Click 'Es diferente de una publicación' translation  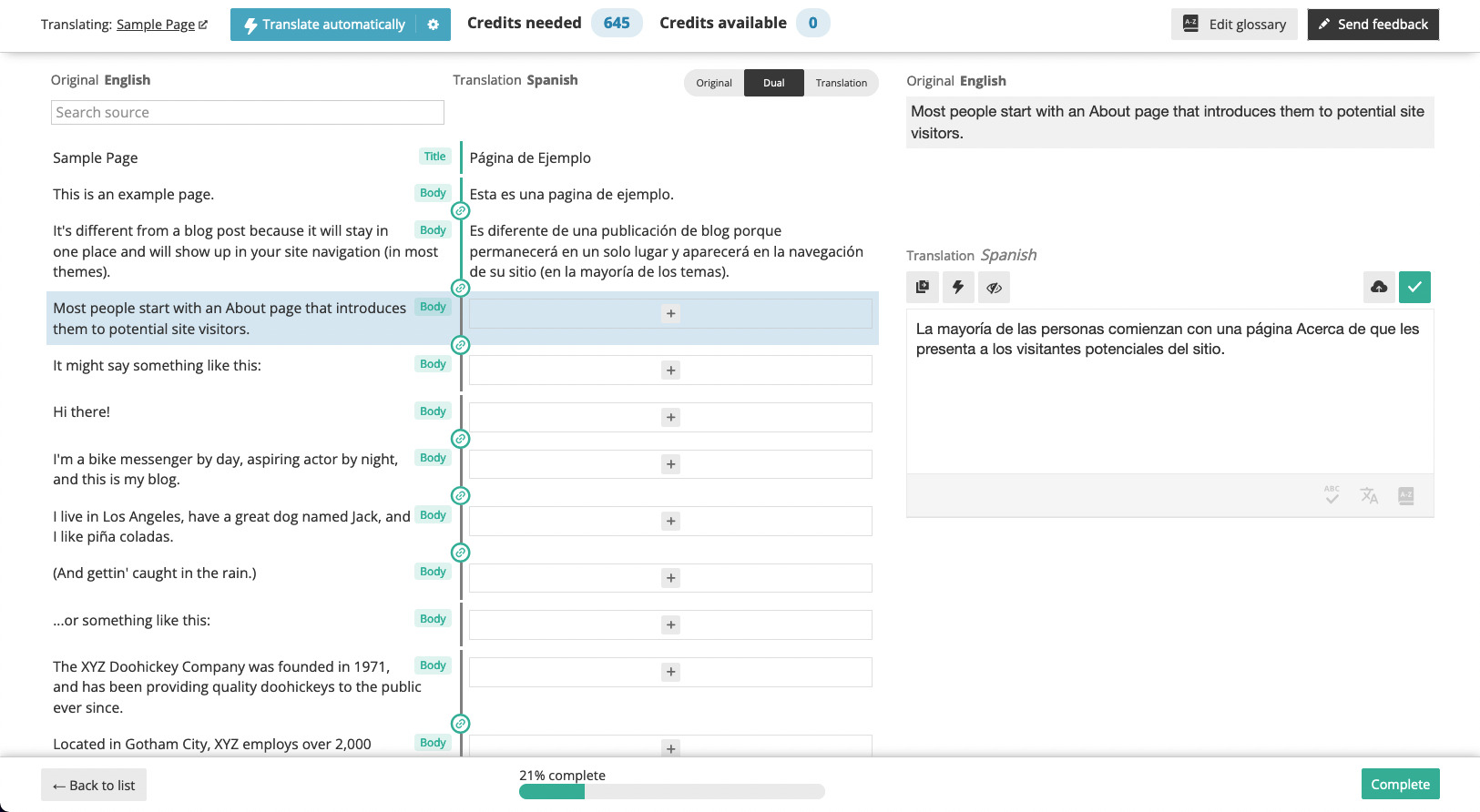coord(667,251)
